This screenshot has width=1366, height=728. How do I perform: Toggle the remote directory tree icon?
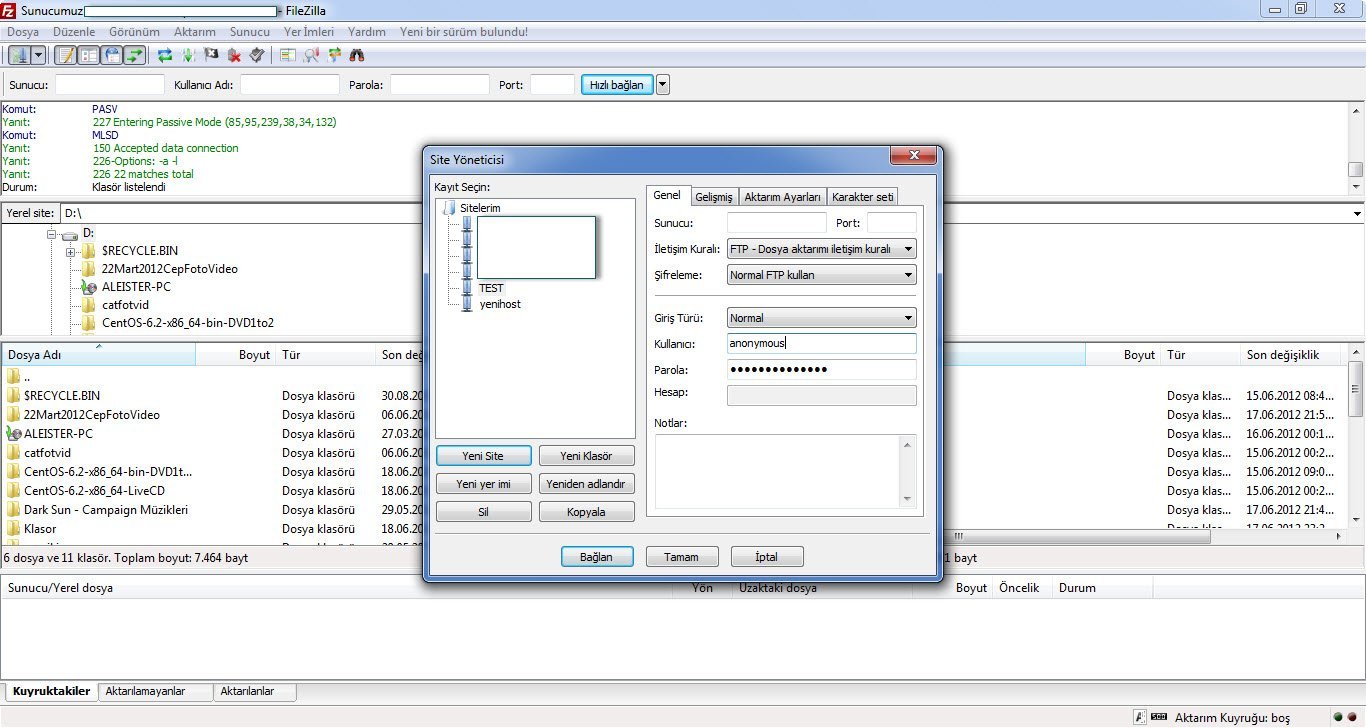[x=112, y=55]
